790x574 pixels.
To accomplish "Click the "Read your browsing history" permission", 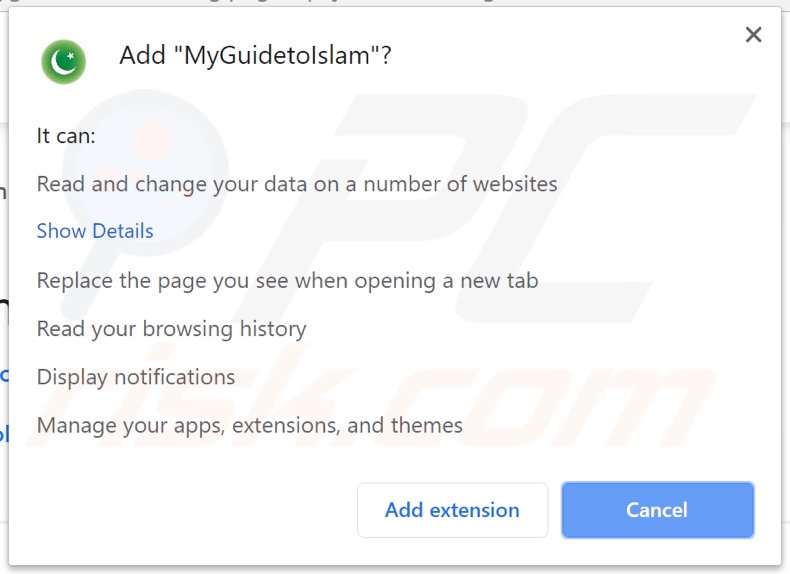I will click(x=171, y=329).
